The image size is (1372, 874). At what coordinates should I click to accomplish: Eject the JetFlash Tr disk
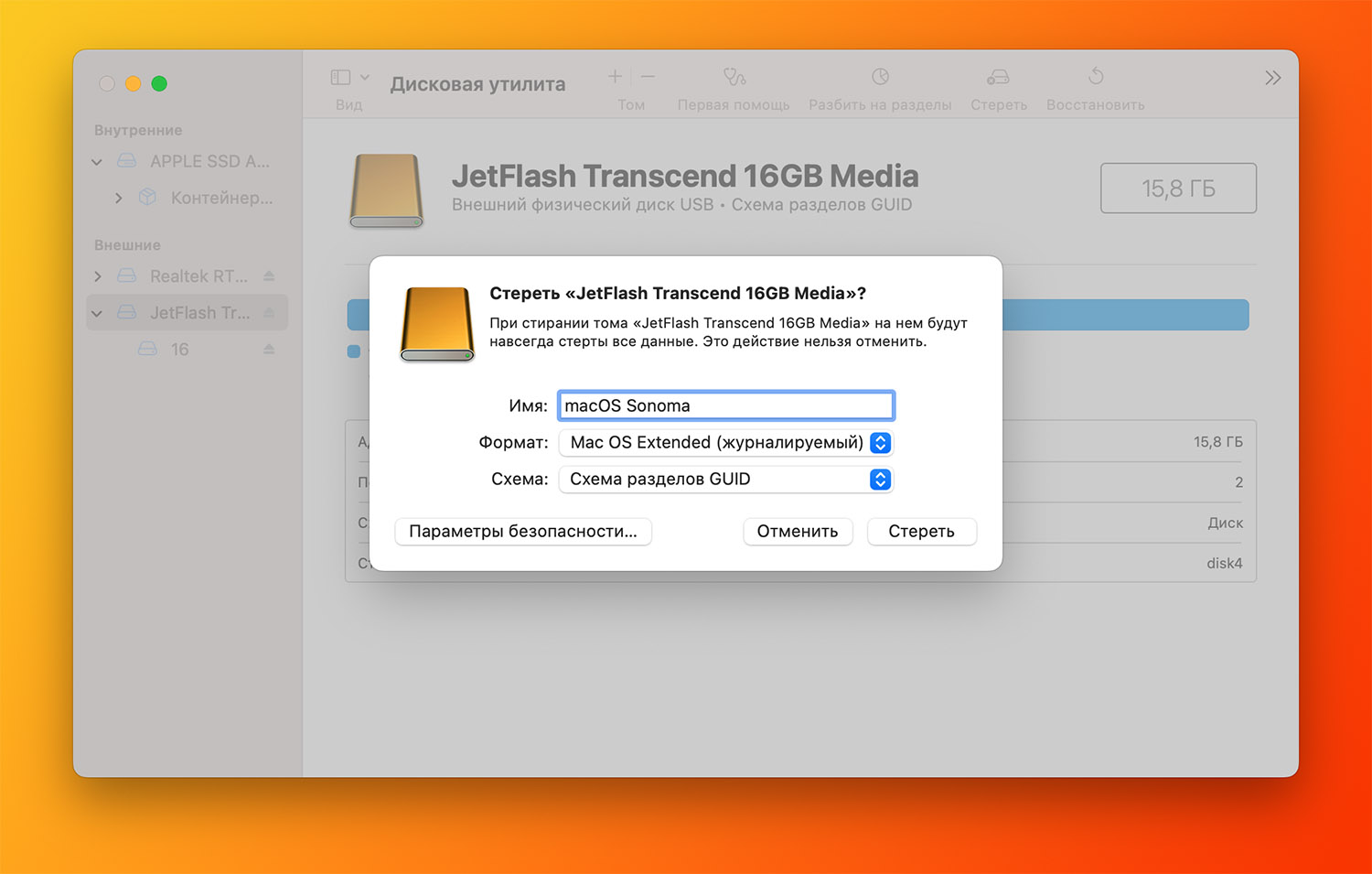pyautogui.click(x=269, y=312)
